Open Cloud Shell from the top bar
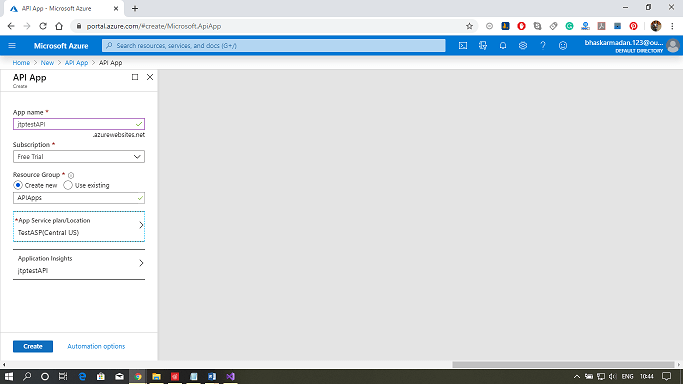Screen dimensions: 683x384 click(463, 46)
